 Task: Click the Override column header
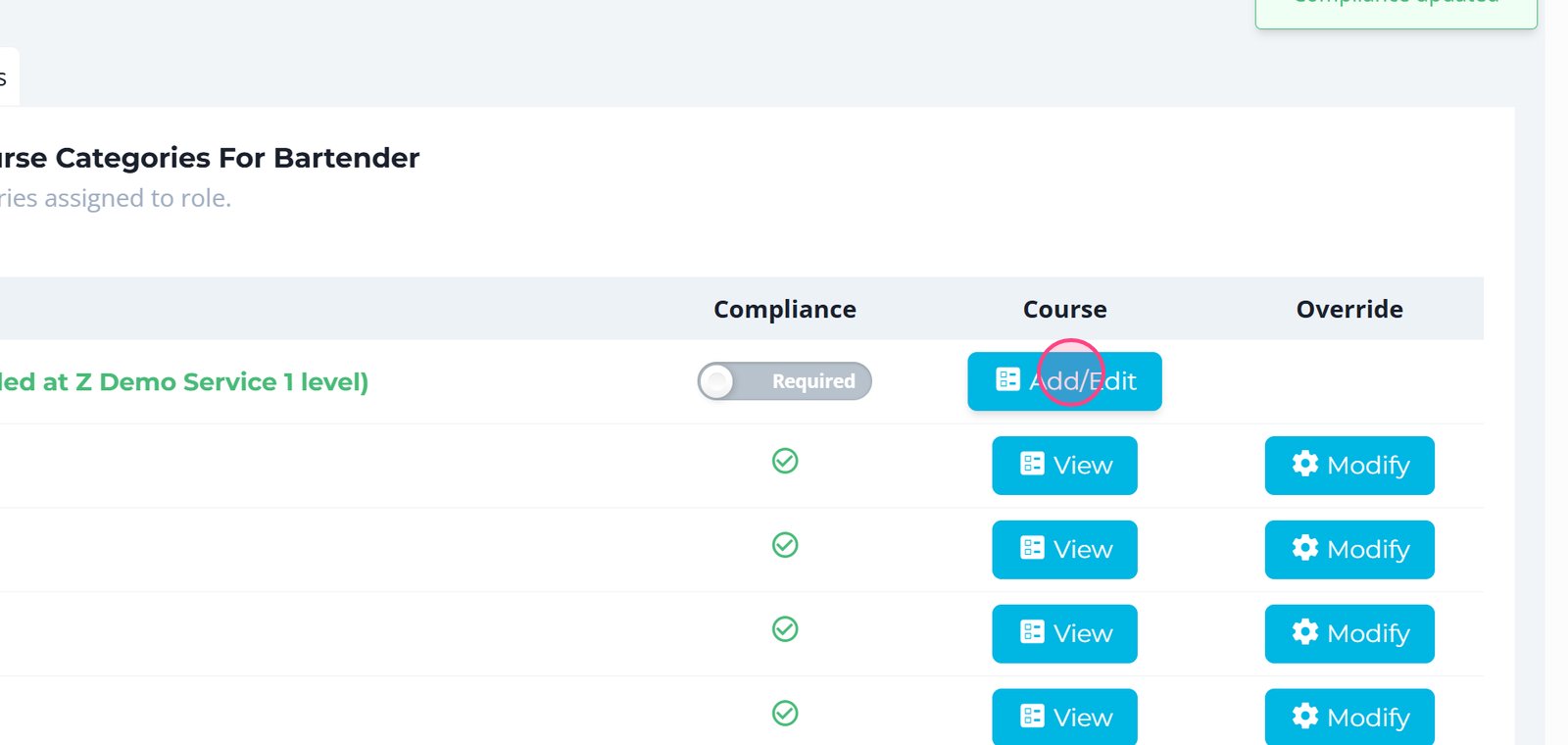1349,310
